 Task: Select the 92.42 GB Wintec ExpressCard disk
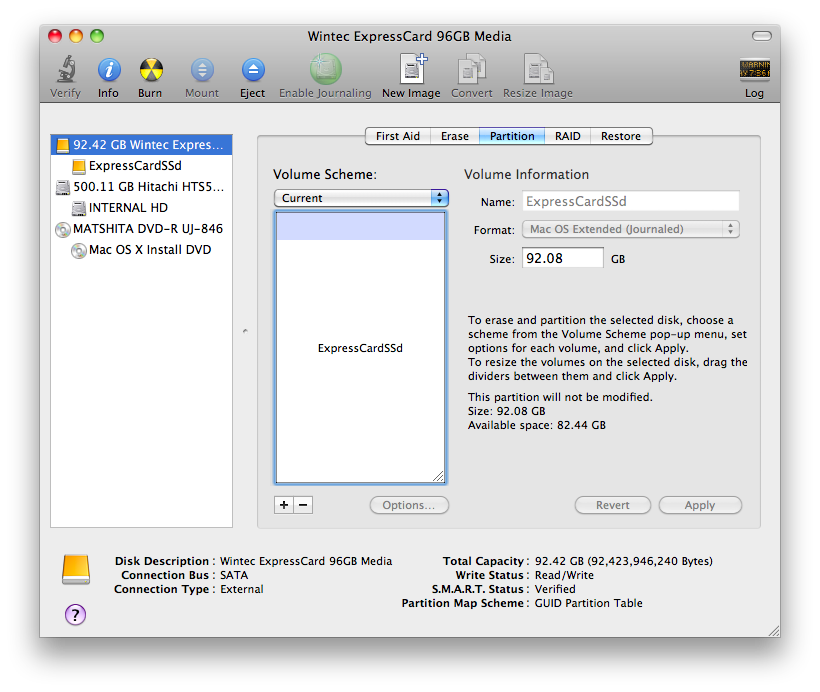pos(141,145)
